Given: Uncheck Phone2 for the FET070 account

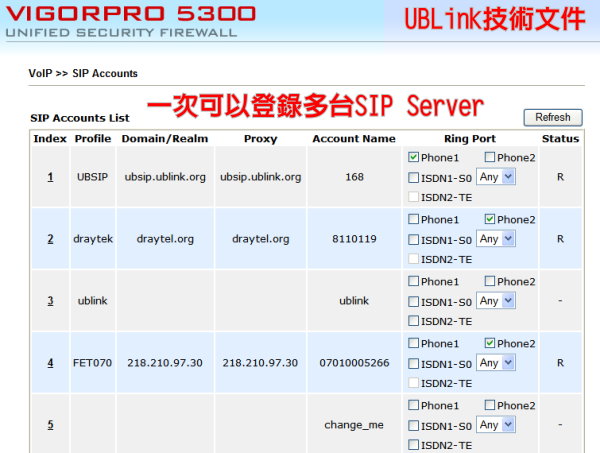Looking at the screenshot, I should click(490, 344).
